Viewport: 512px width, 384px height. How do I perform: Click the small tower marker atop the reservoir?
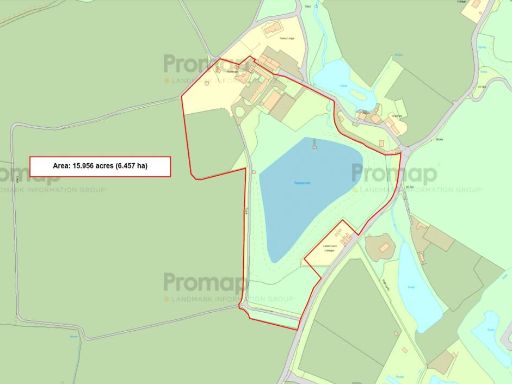coord(314,145)
